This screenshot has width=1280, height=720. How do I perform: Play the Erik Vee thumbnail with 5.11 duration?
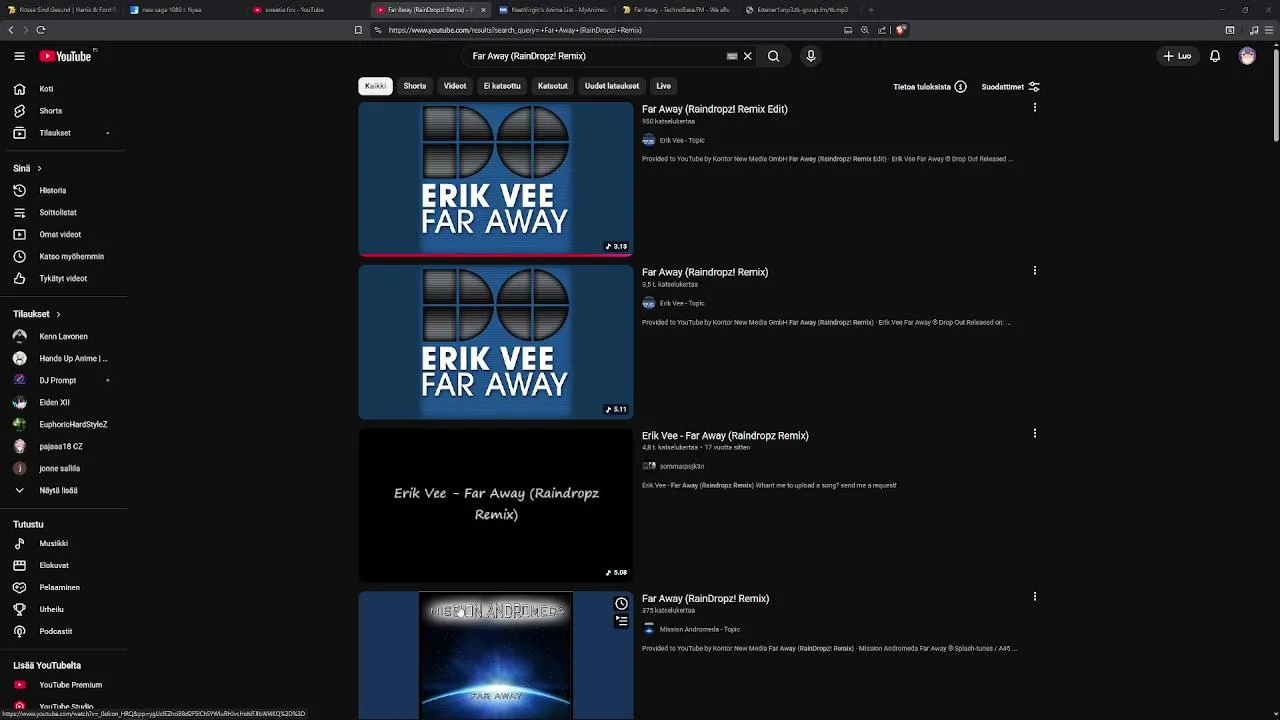coord(496,342)
